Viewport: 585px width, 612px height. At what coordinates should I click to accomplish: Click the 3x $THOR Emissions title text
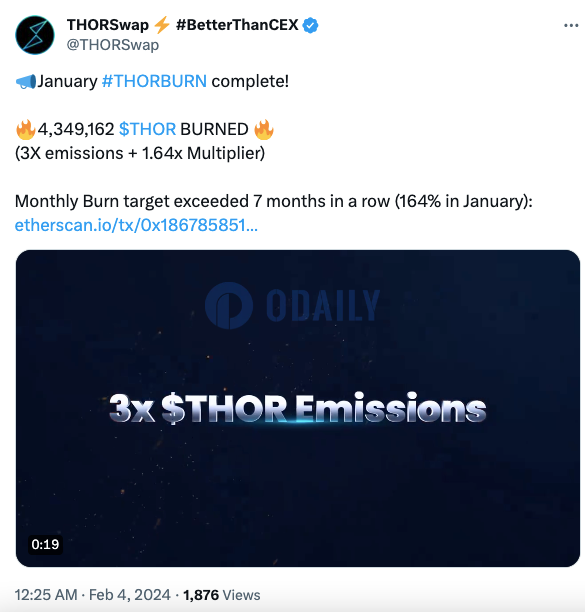pos(298,409)
